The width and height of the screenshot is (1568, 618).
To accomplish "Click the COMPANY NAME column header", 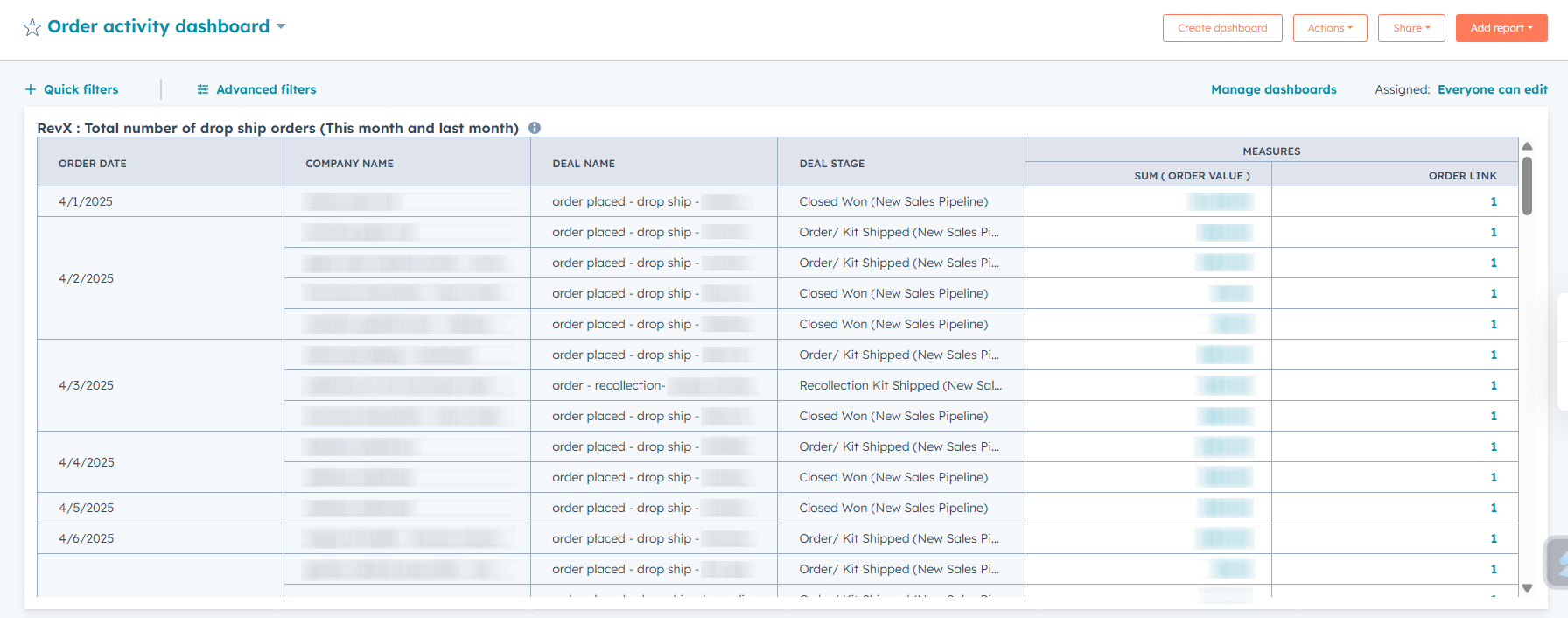I will pyautogui.click(x=407, y=162).
